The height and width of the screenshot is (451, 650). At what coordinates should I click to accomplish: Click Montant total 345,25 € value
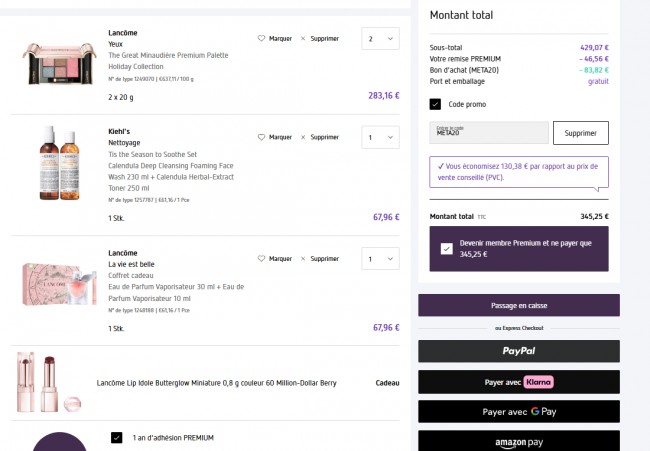pos(594,216)
